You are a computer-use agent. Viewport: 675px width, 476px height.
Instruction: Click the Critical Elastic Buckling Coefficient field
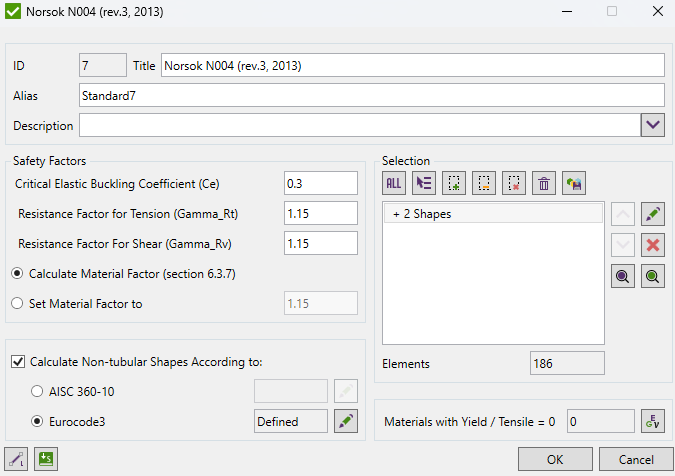321,184
